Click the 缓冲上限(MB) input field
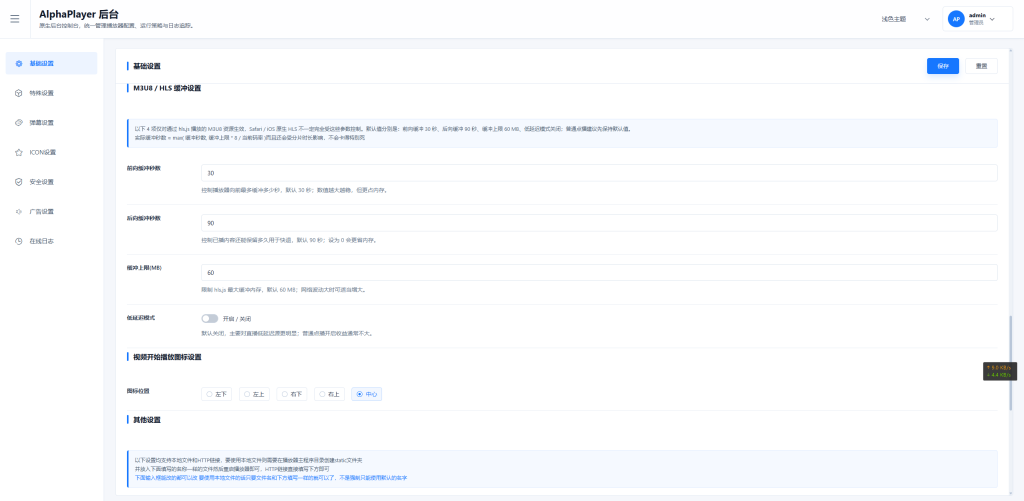 [x=599, y=272]
